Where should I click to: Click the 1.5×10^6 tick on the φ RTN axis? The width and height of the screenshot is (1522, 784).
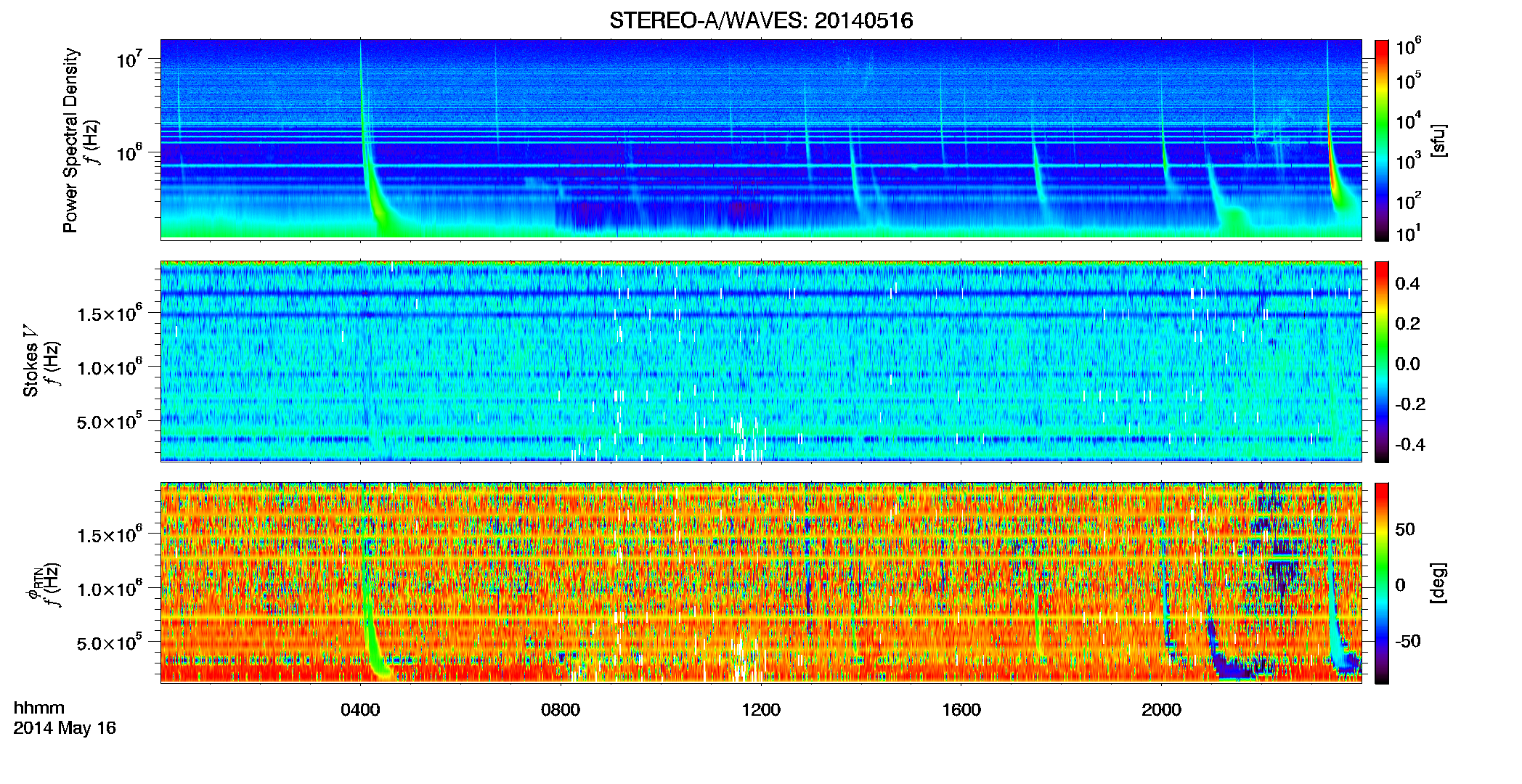tap(110, 535)
